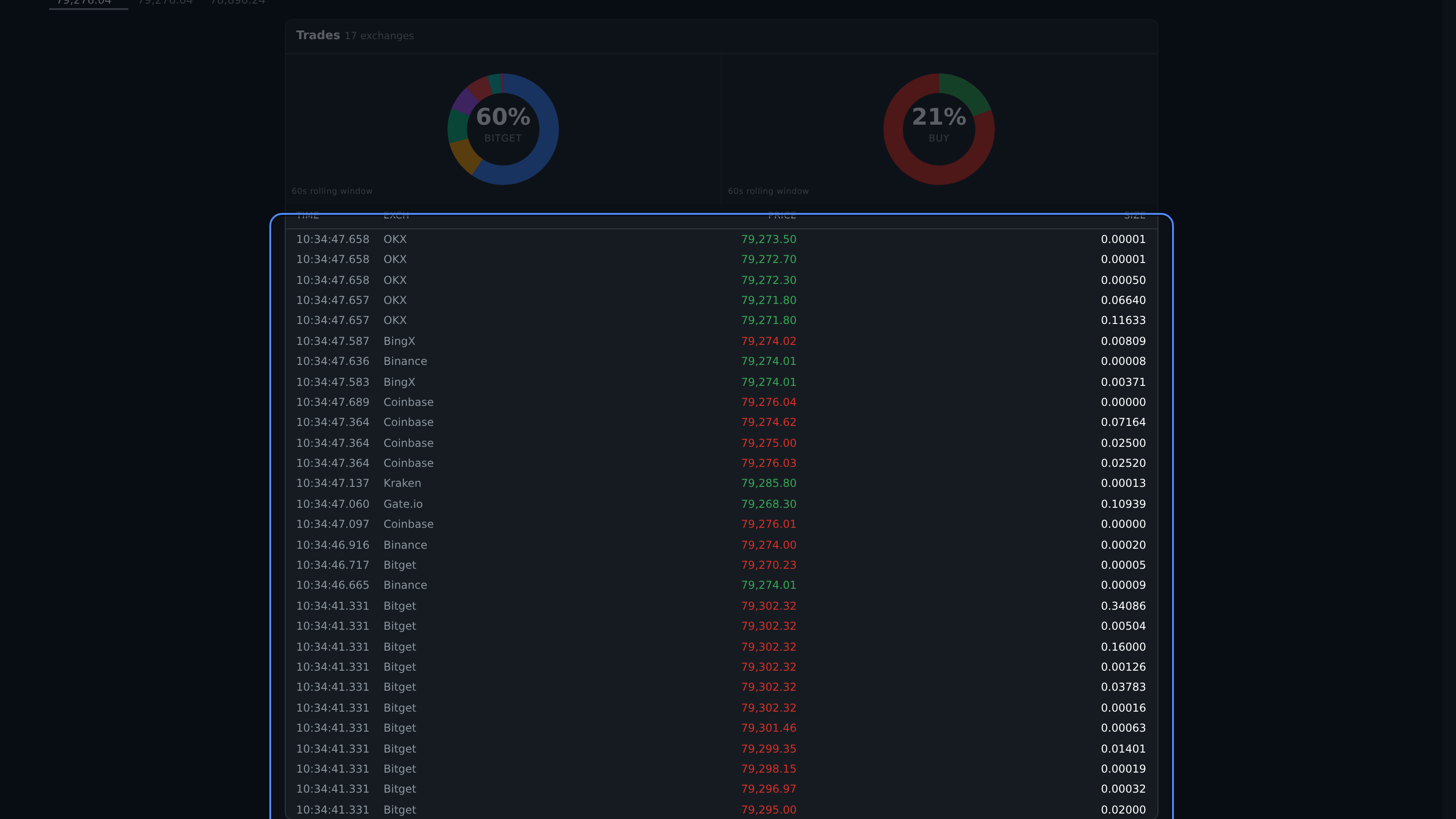Click the Bitget size 0.34086
The image size is (1456, 819).
[x=1123, y=606]
